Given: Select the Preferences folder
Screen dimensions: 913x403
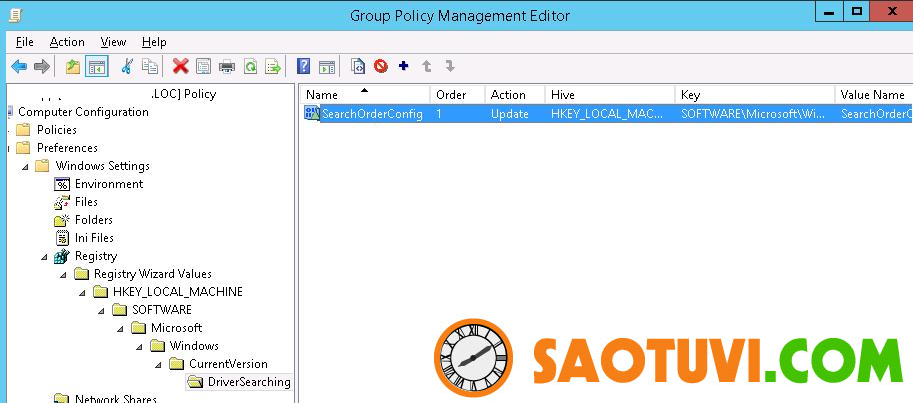Looking at the screenshot, I should (67, 148).
